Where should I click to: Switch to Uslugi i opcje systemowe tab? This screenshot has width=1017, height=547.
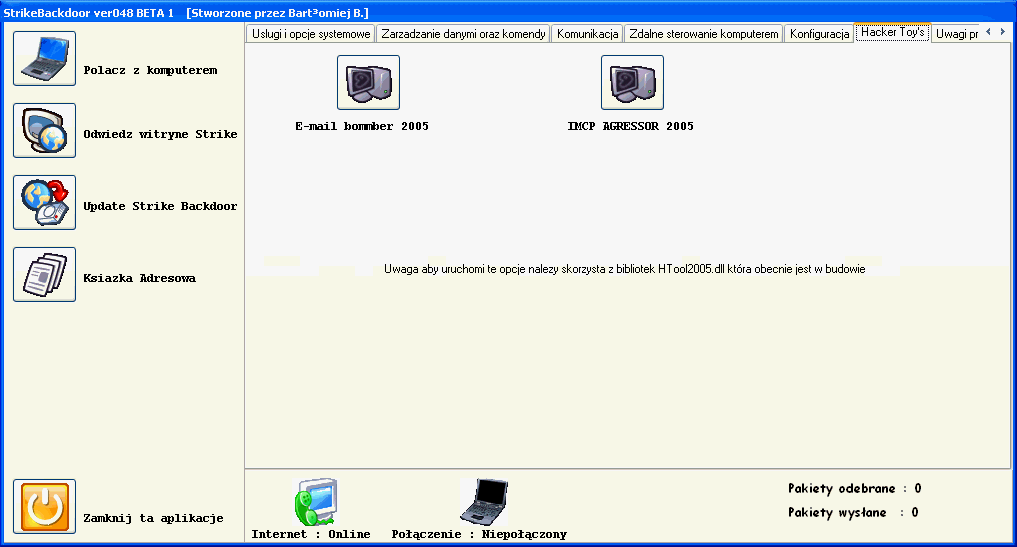coord(311,34)
